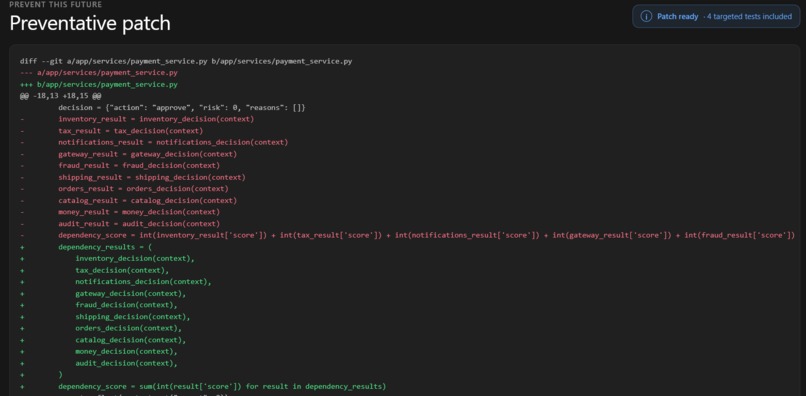Click added line "money_decision(context),"

click(x=126, y=351)
